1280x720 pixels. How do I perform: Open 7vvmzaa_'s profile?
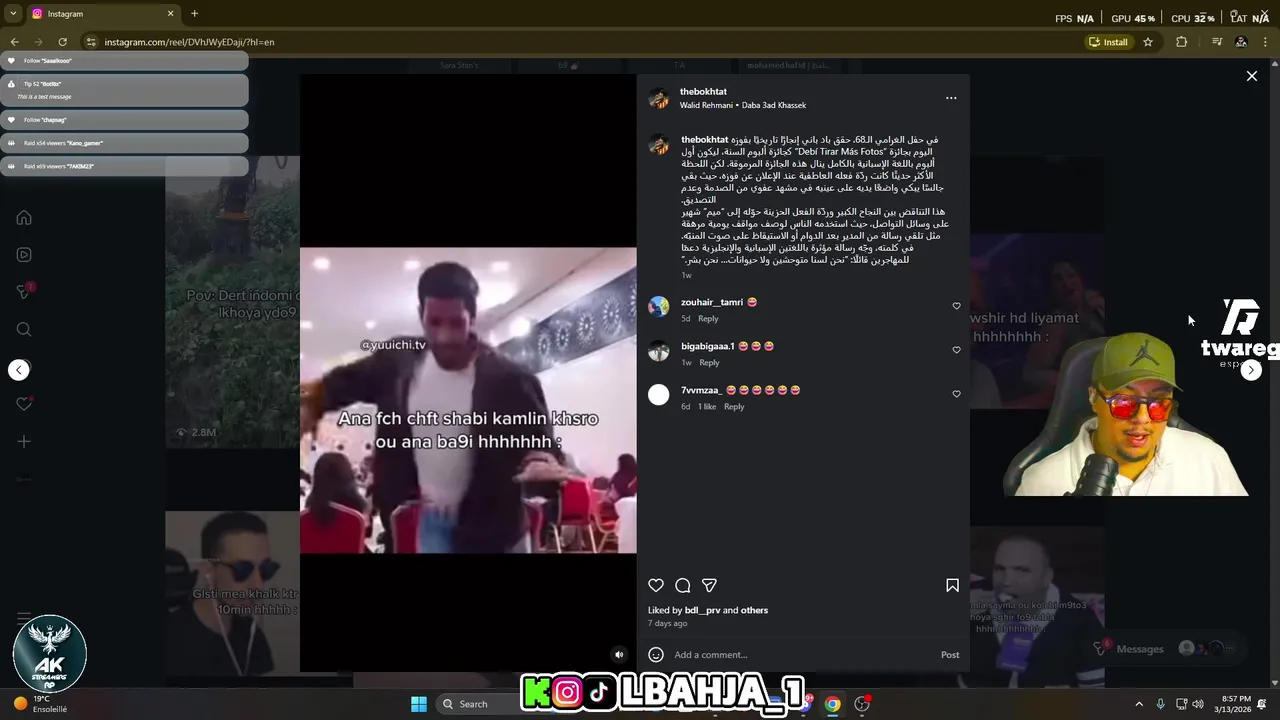[x=702, y=390]
